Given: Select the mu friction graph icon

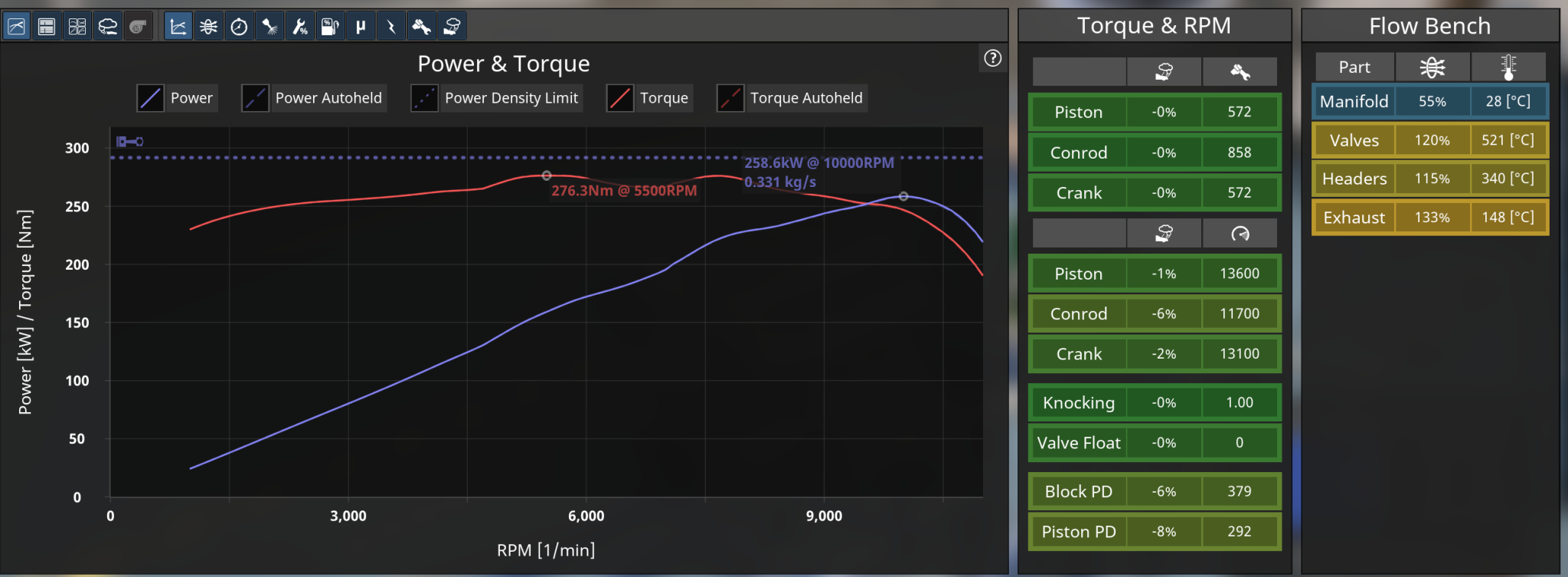Looking at the screenshot, I should click(361, 27).
